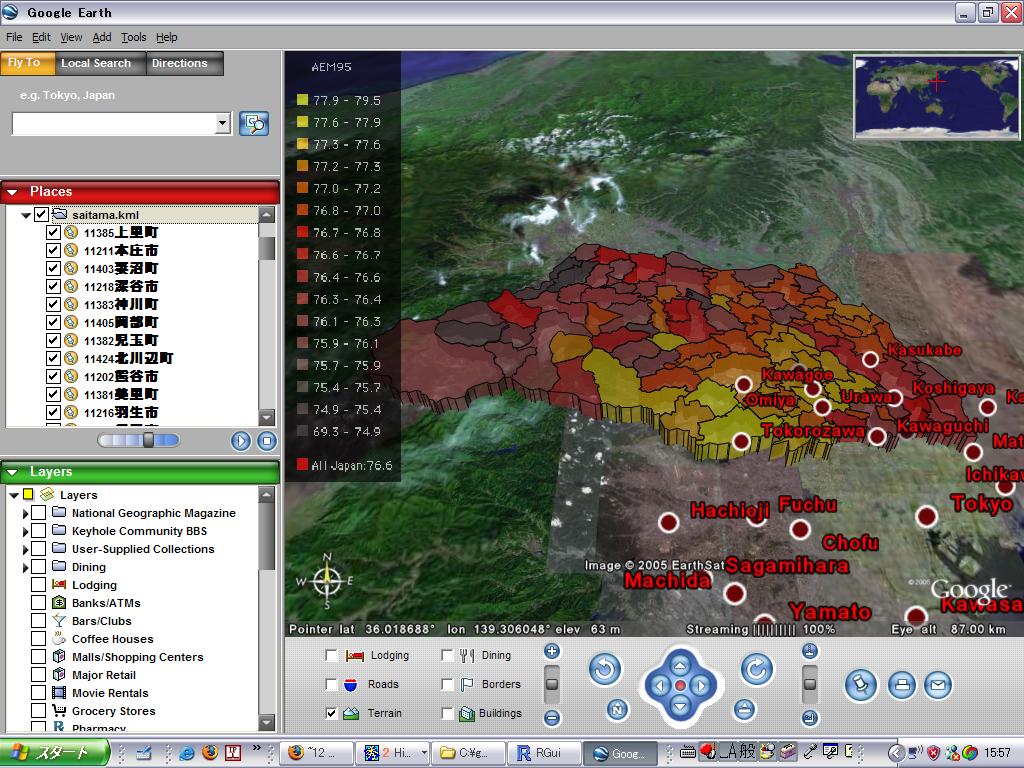Click the round button below the tilt slider
1024x768 pixels.
tap(810, 718)
